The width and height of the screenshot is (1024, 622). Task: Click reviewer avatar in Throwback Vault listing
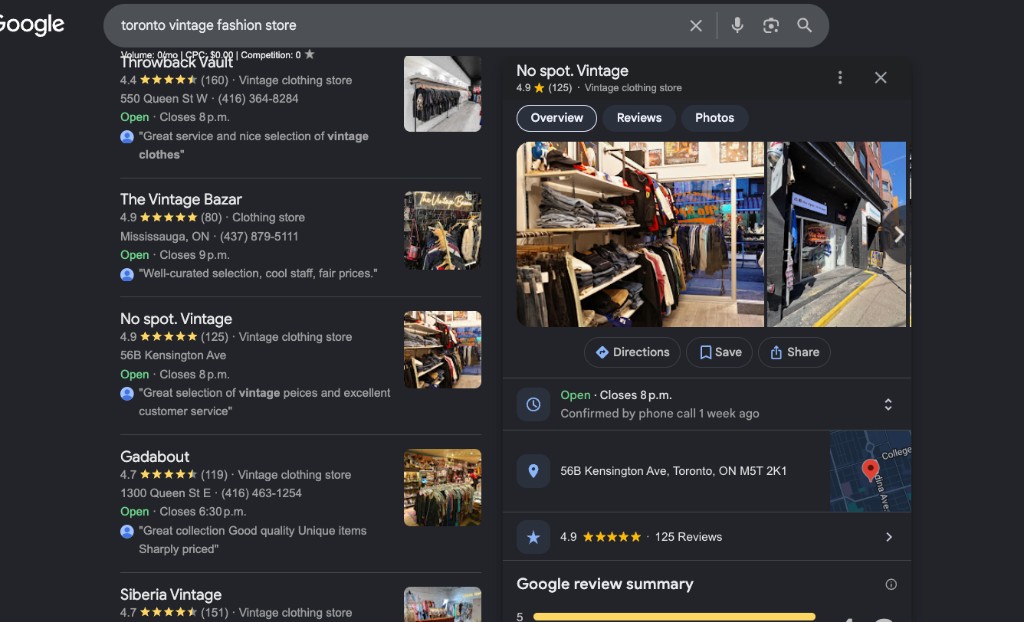tap(127, 137)
